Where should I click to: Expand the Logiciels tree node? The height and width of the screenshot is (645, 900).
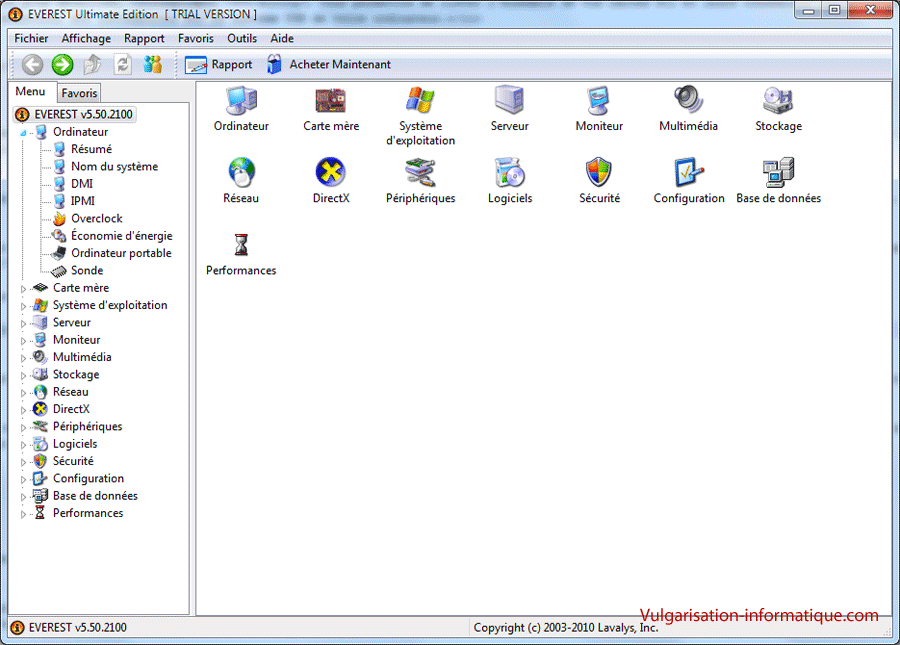(23, 445)
